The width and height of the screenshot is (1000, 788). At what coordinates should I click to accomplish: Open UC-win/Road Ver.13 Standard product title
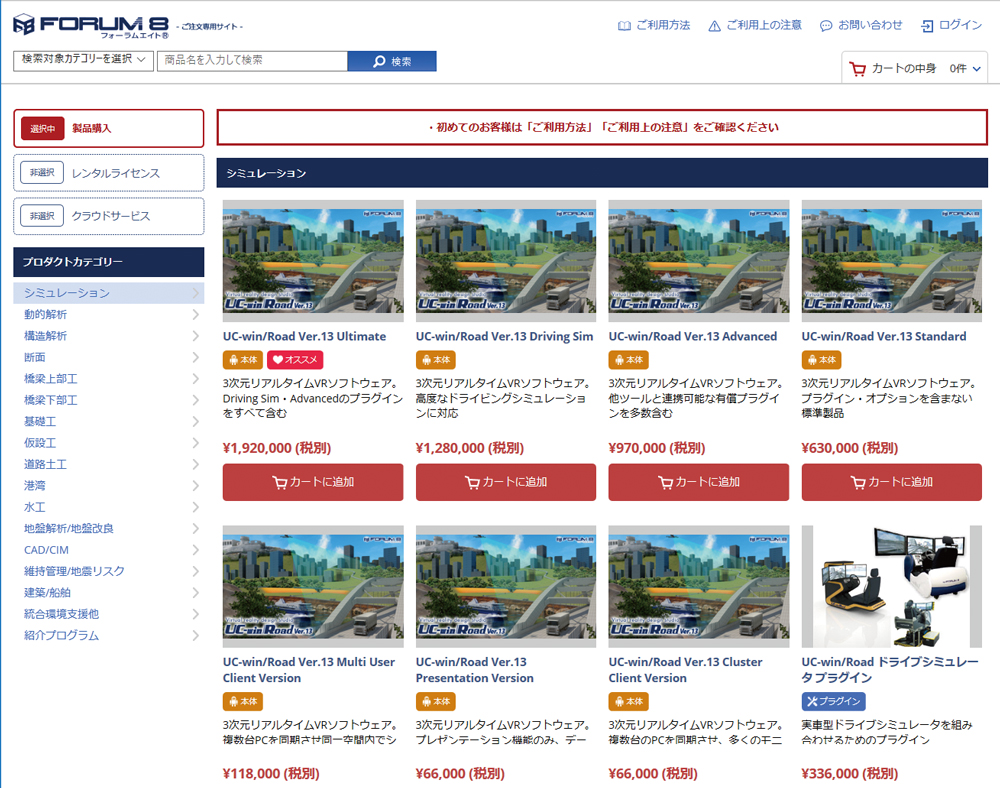884,337
